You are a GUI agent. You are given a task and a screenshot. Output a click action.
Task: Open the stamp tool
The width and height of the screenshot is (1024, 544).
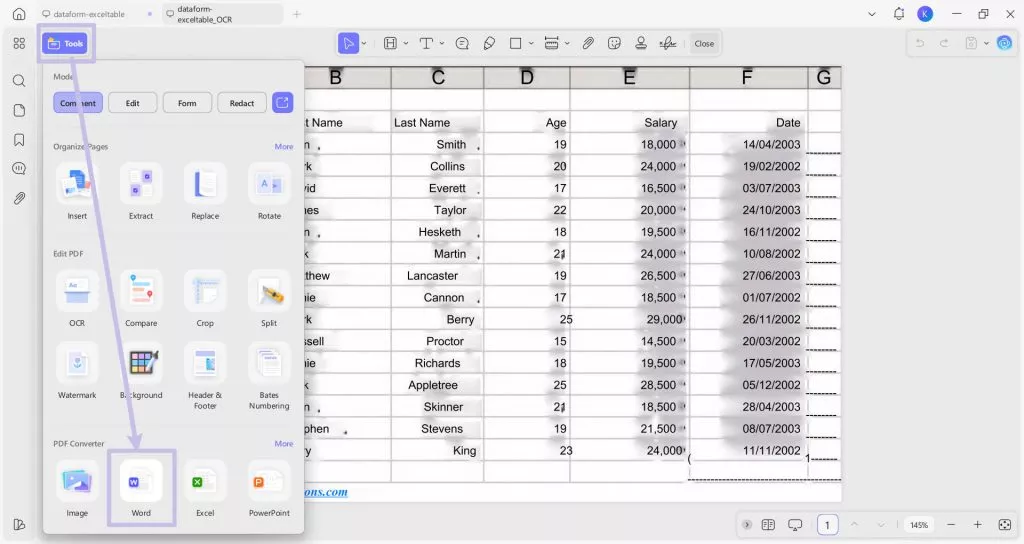point(641,44)
